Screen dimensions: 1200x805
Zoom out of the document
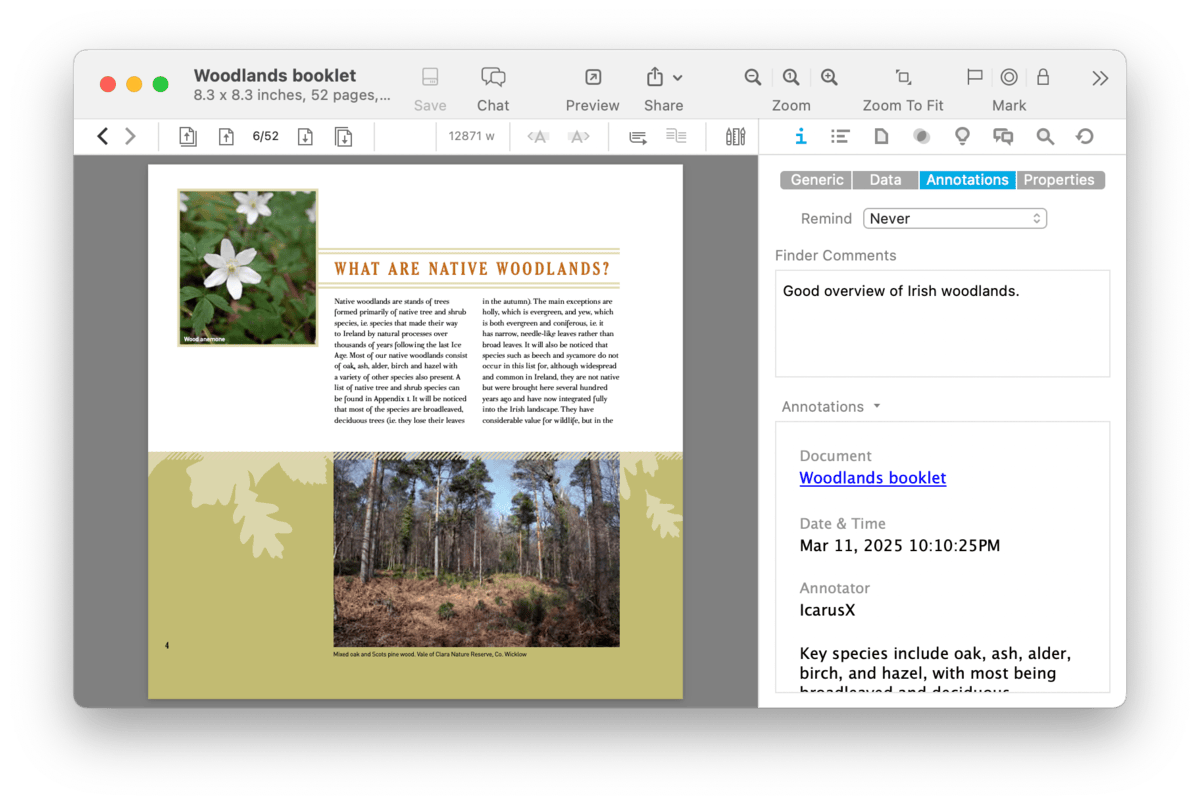point(753,78)
